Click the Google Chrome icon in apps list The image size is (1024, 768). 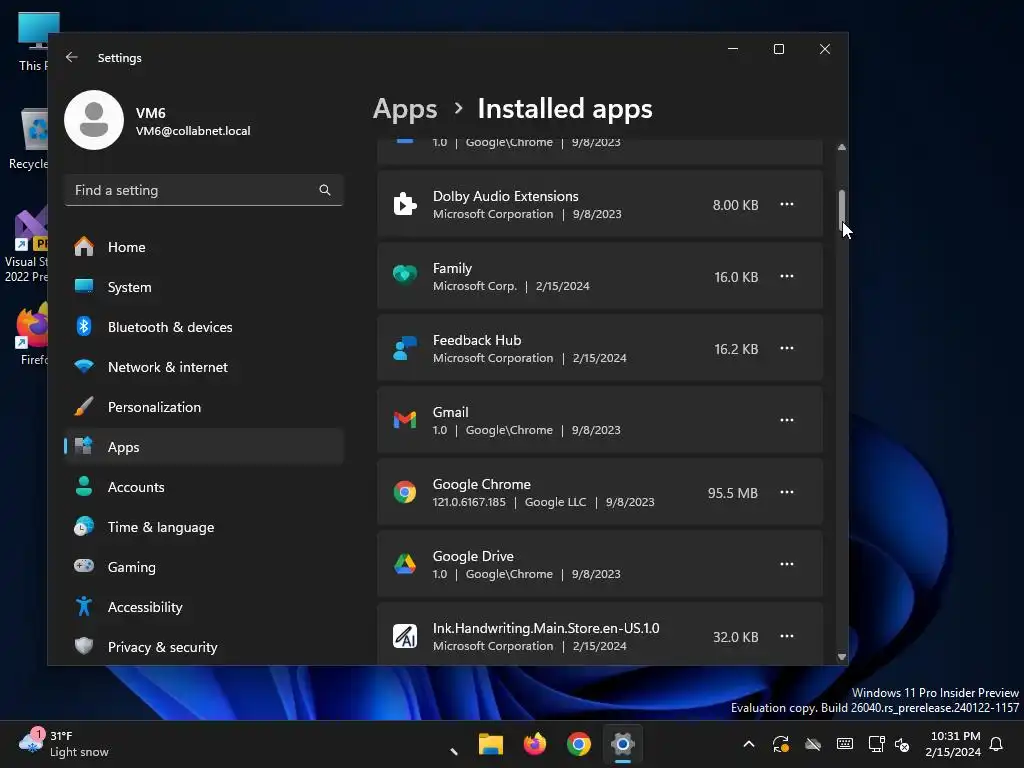tap(405, 492)
